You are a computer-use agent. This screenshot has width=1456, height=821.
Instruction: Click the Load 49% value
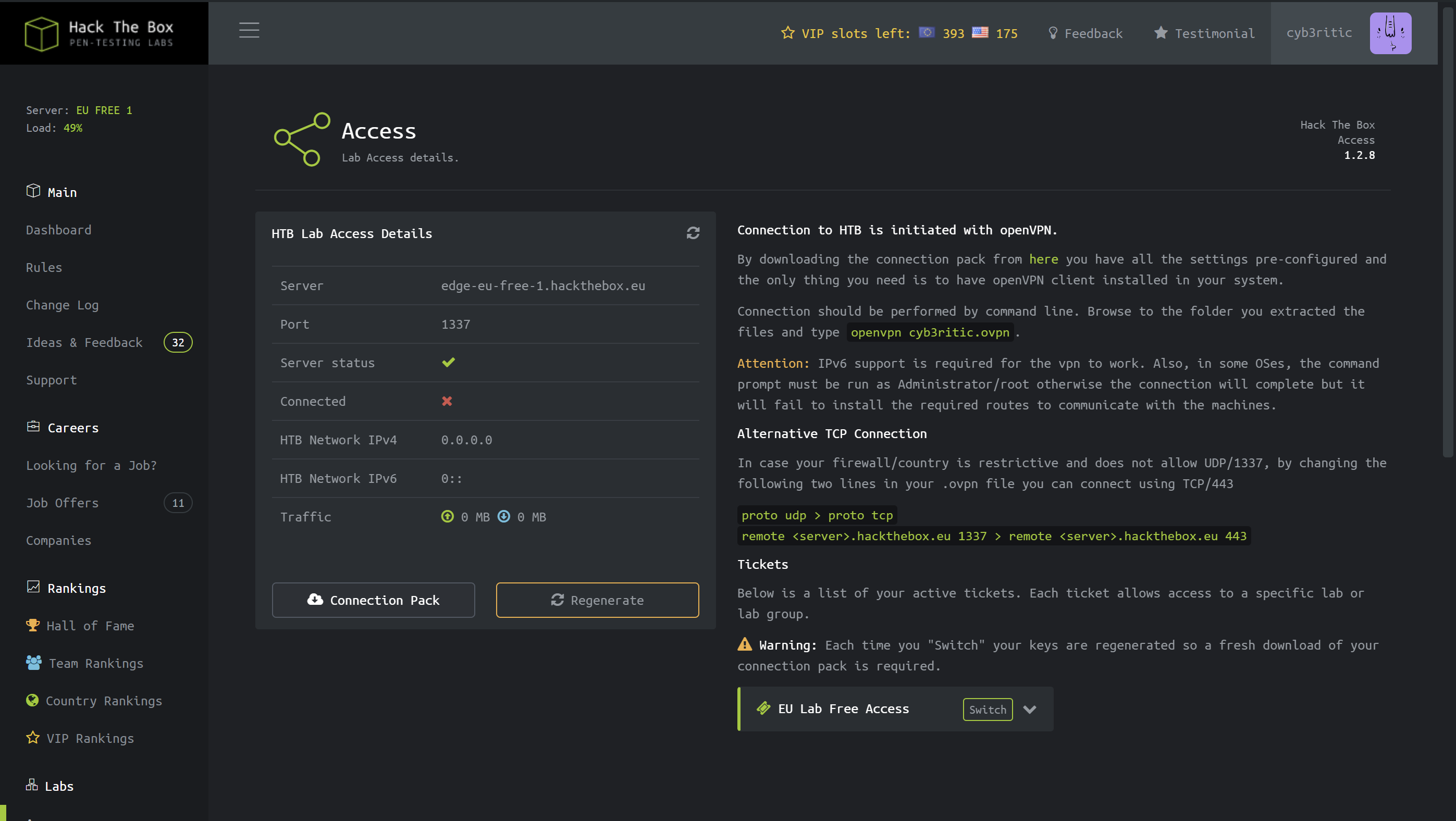click(x=73, y=128)
